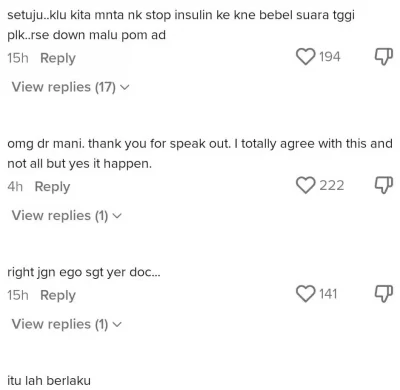Like the 'right jgn ego' comment

pyautogui.click(x=305, y=294)
